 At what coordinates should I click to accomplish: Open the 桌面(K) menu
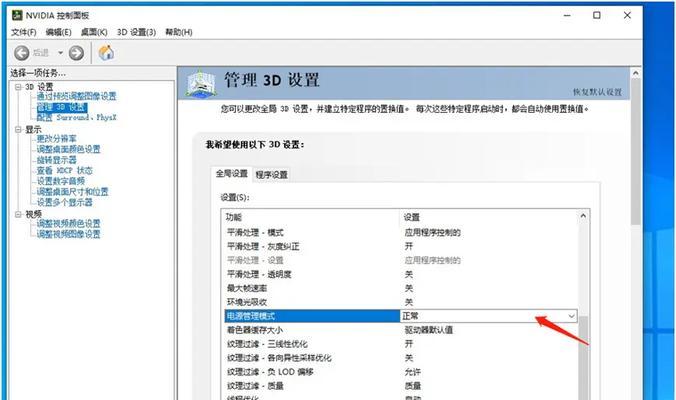point(94,32)
